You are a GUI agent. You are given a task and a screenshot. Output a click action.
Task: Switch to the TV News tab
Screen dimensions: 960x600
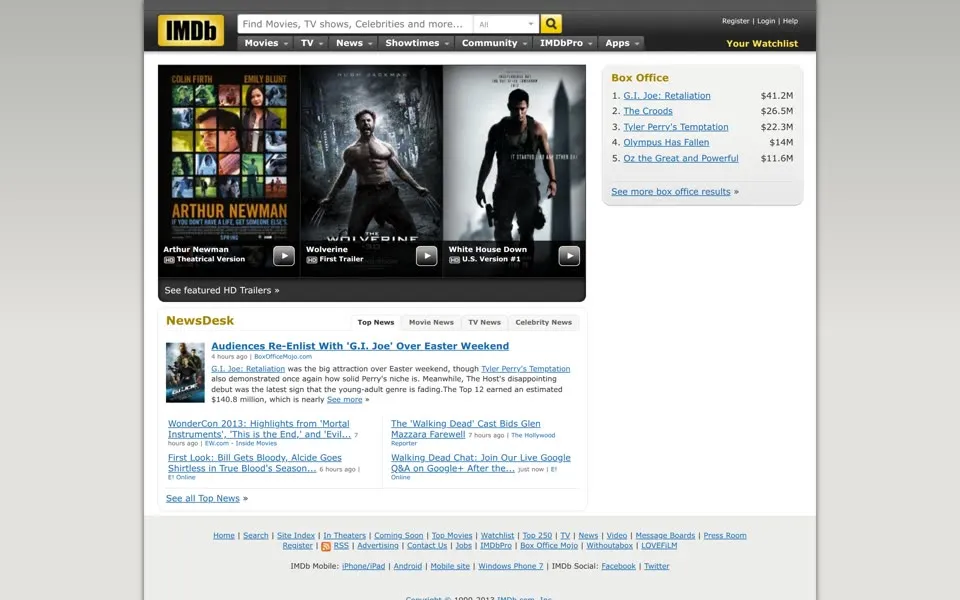[484, 322]
